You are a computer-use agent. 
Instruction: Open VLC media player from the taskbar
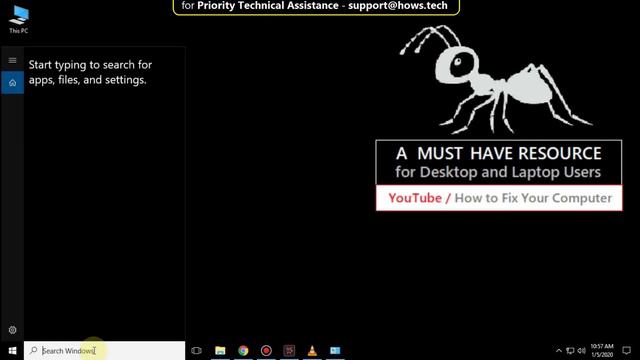click(312, 351)
